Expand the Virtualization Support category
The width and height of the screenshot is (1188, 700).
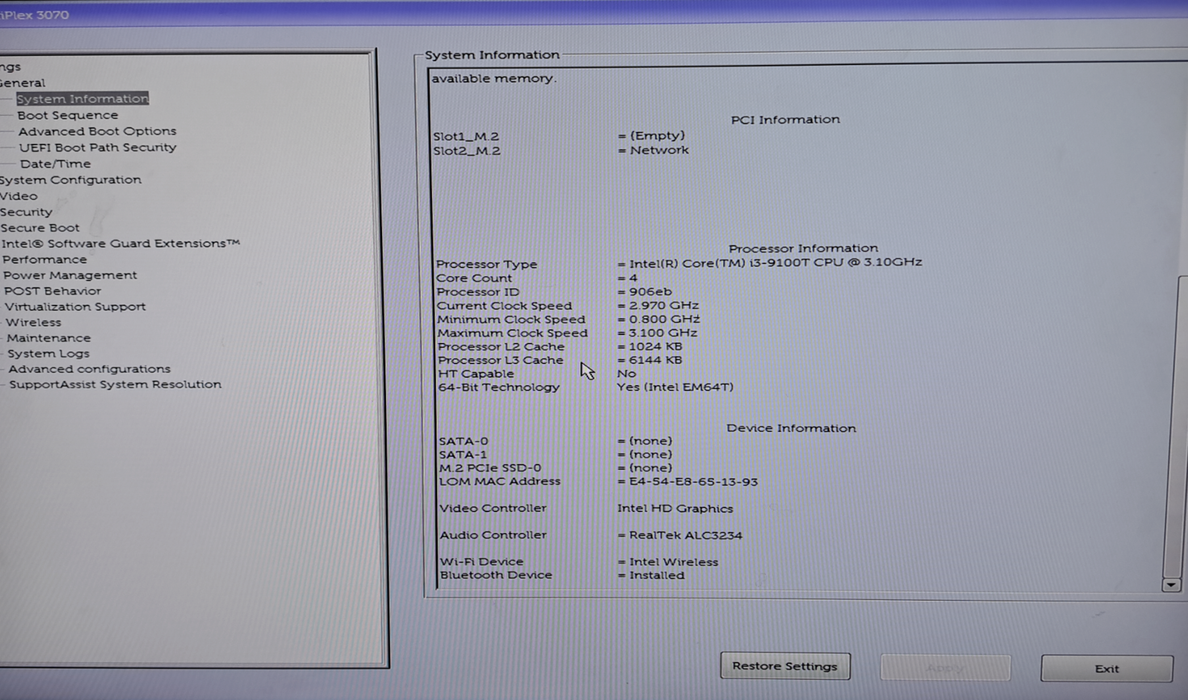coord(75,307)
